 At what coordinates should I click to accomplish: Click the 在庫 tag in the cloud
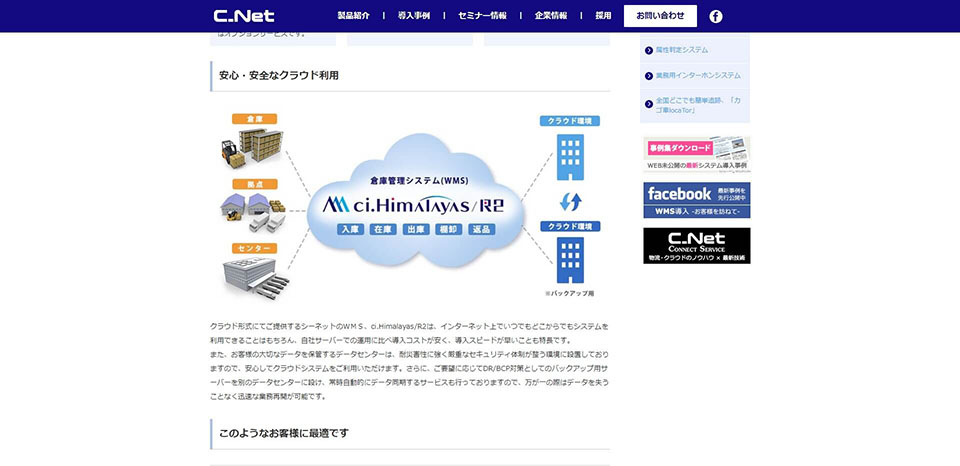[x=383, y=230]
